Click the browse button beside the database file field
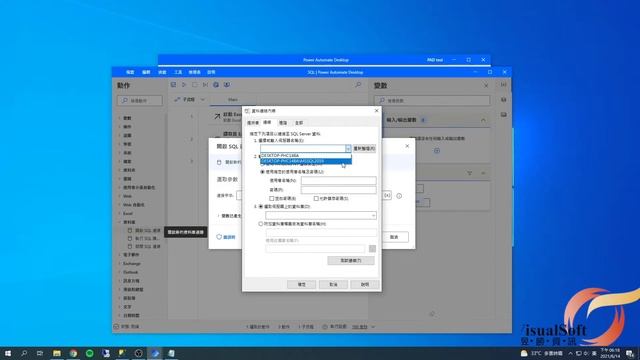Image resolution: width=640 pixels, height=360 pixels. (372, 249)
